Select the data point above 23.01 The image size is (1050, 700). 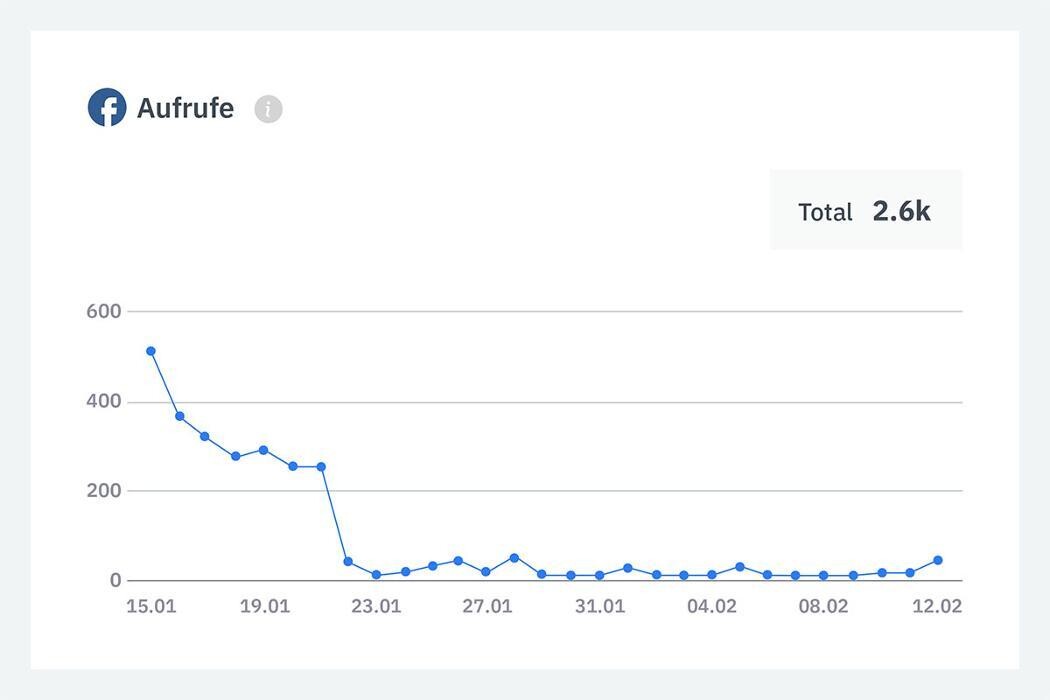(x=376, y=575)
